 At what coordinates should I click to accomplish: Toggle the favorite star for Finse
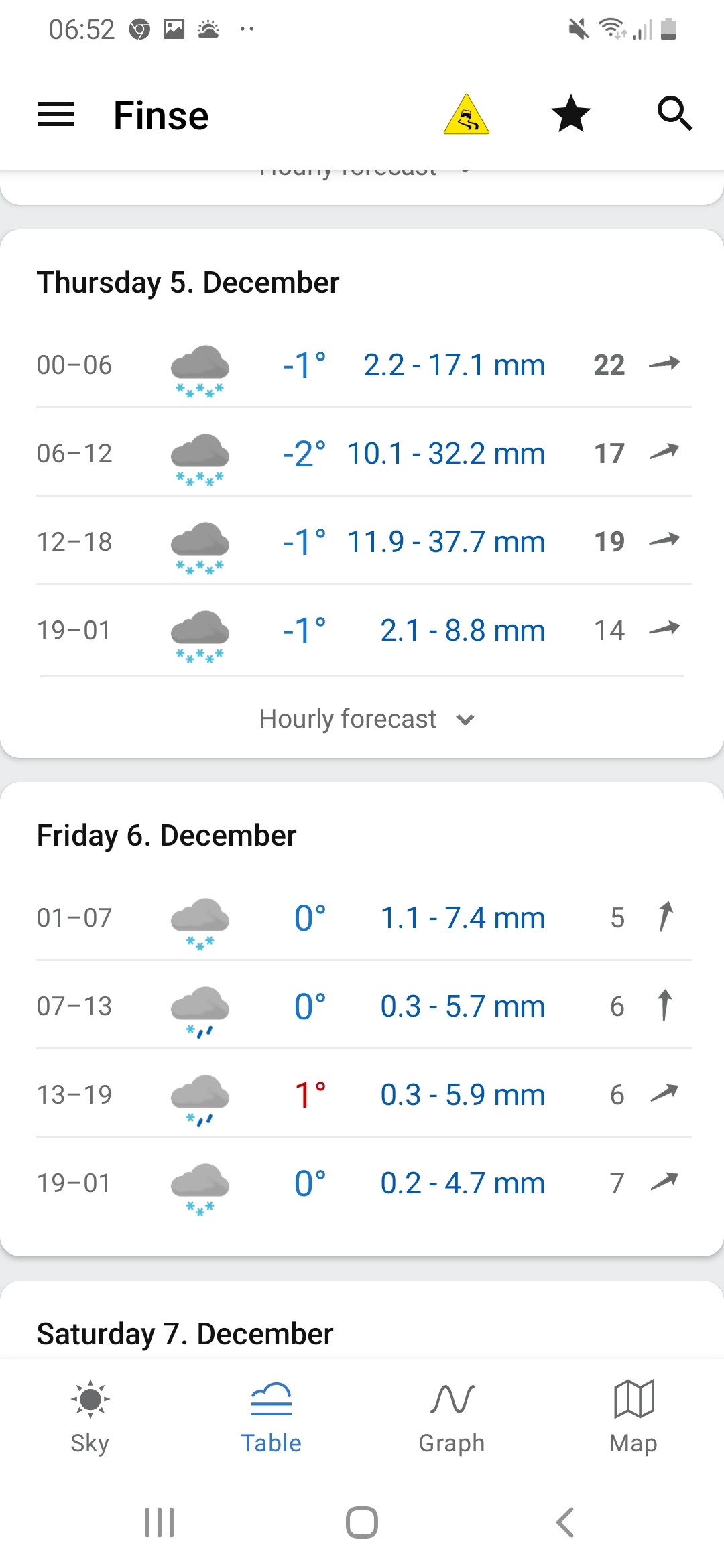(570, 114)
